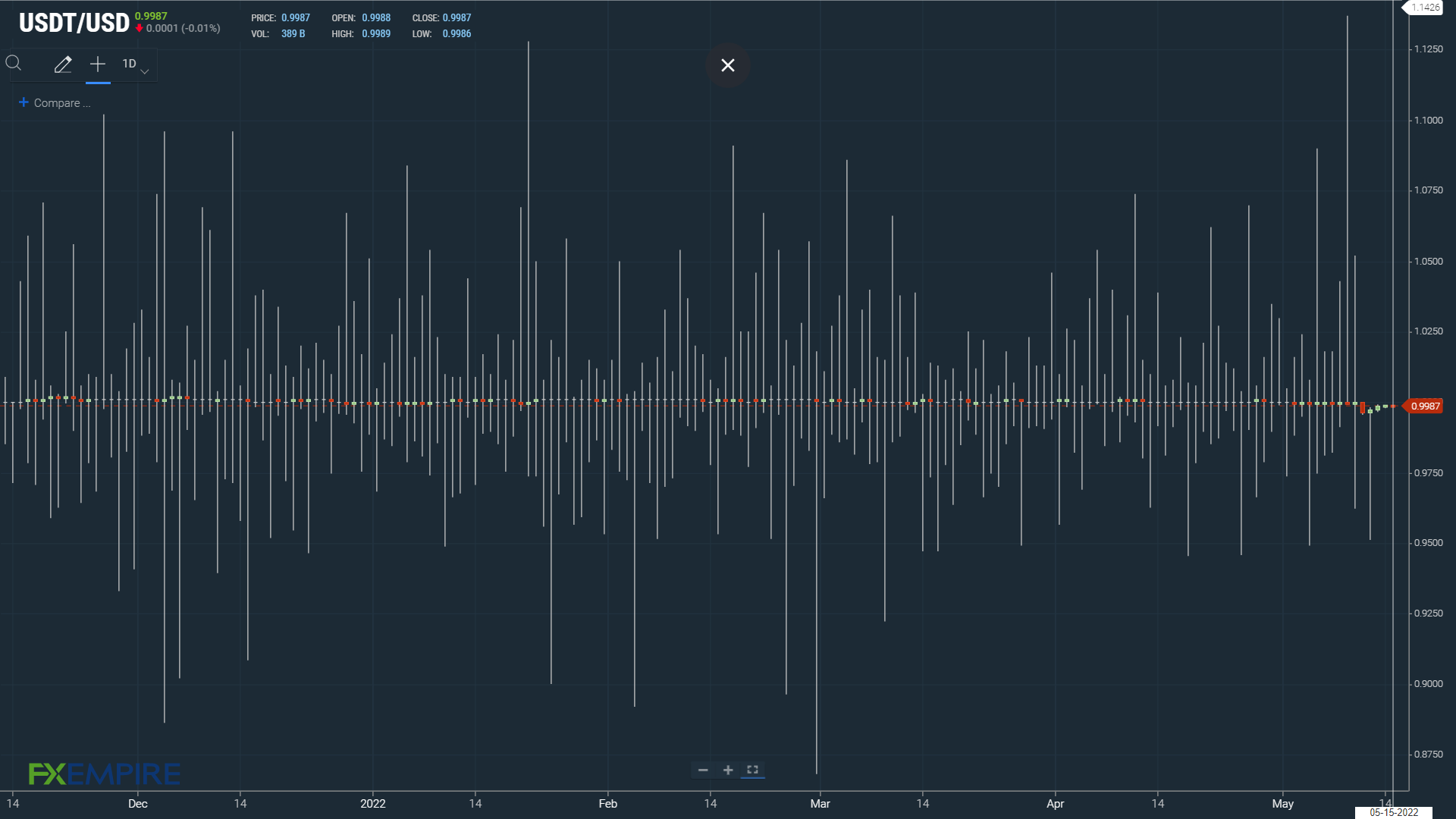Toggle fullscreen chart view icon
The image size is (1456, 819).
point(753,770)
